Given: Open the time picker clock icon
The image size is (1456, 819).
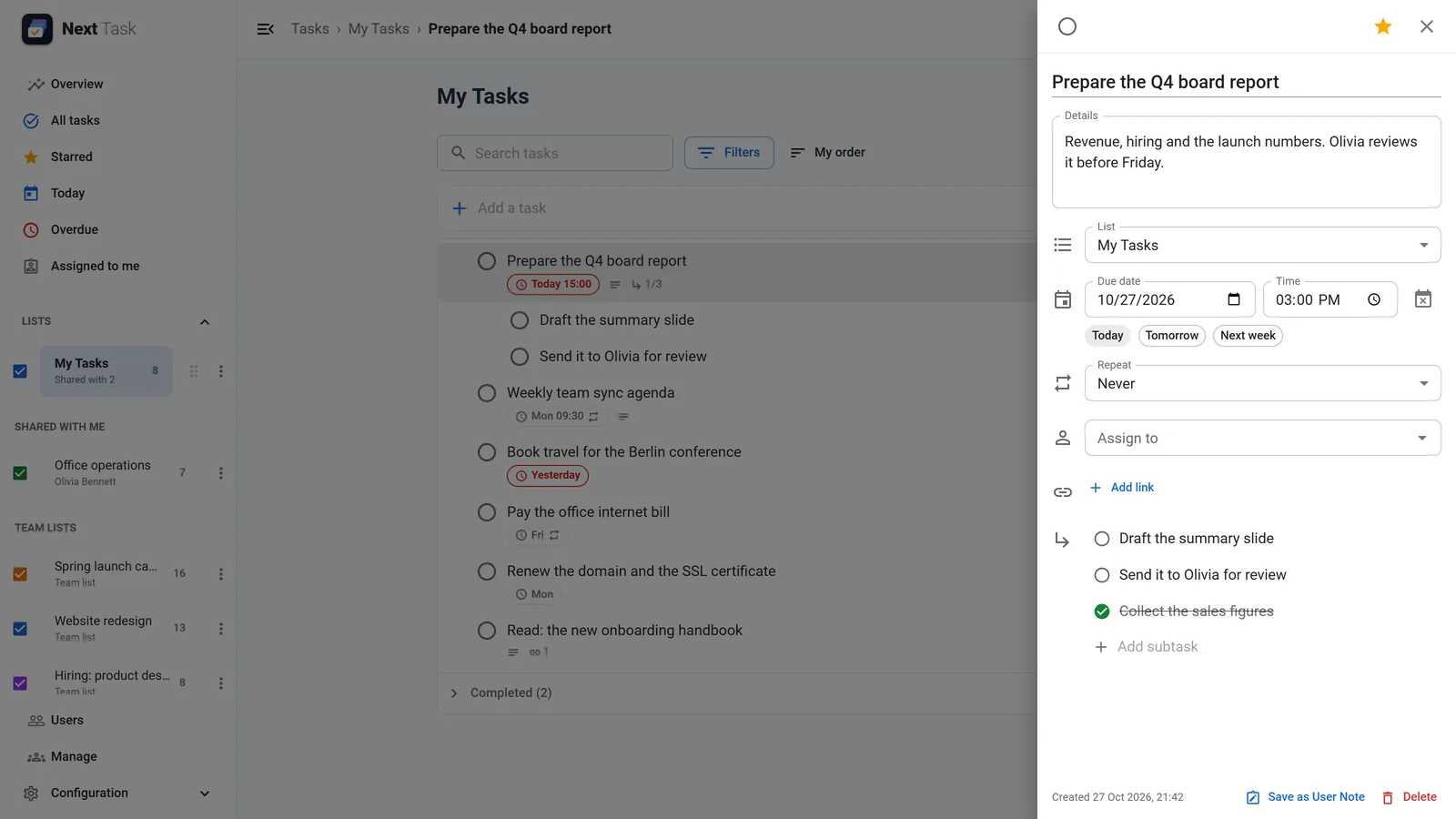Looking at the screenshot, I should click(1374, 299).
